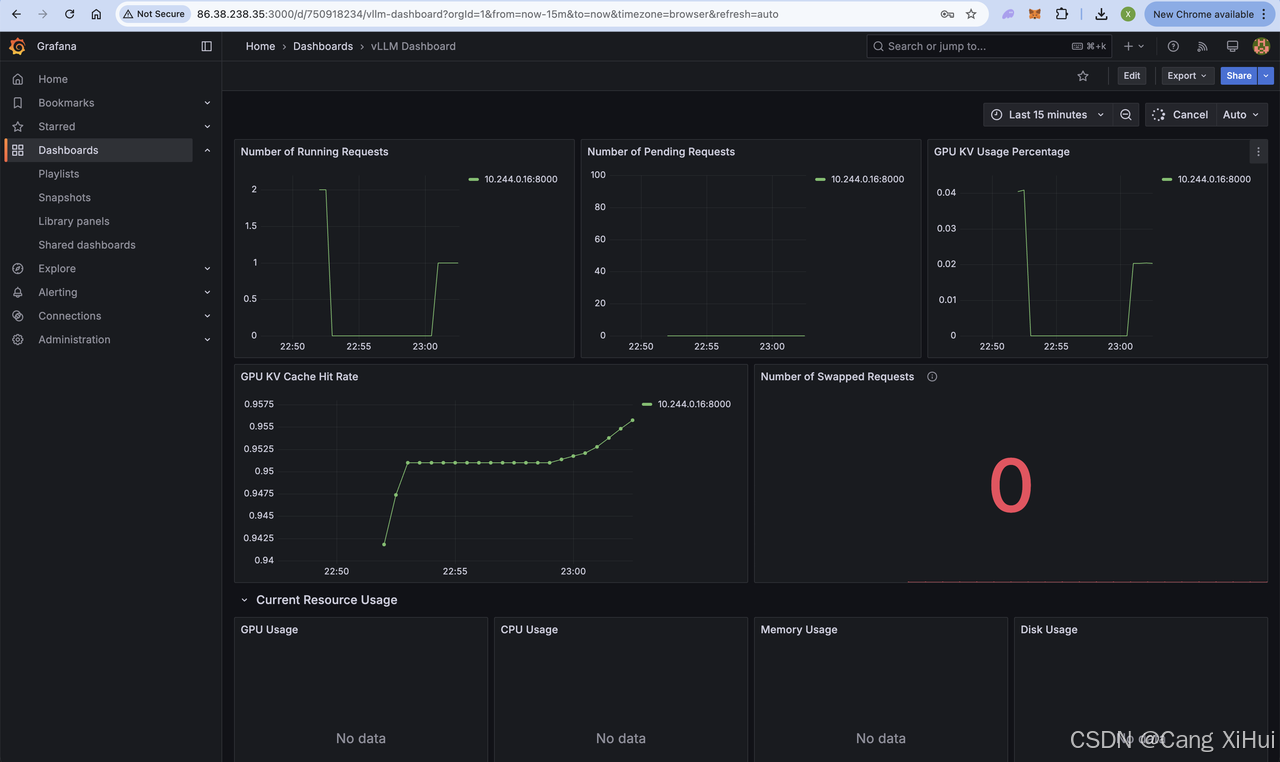Screen dimensions: 1280x762
Task: Open the Last 15 minutes time range dropdown
Action: tap(1048, 114)
